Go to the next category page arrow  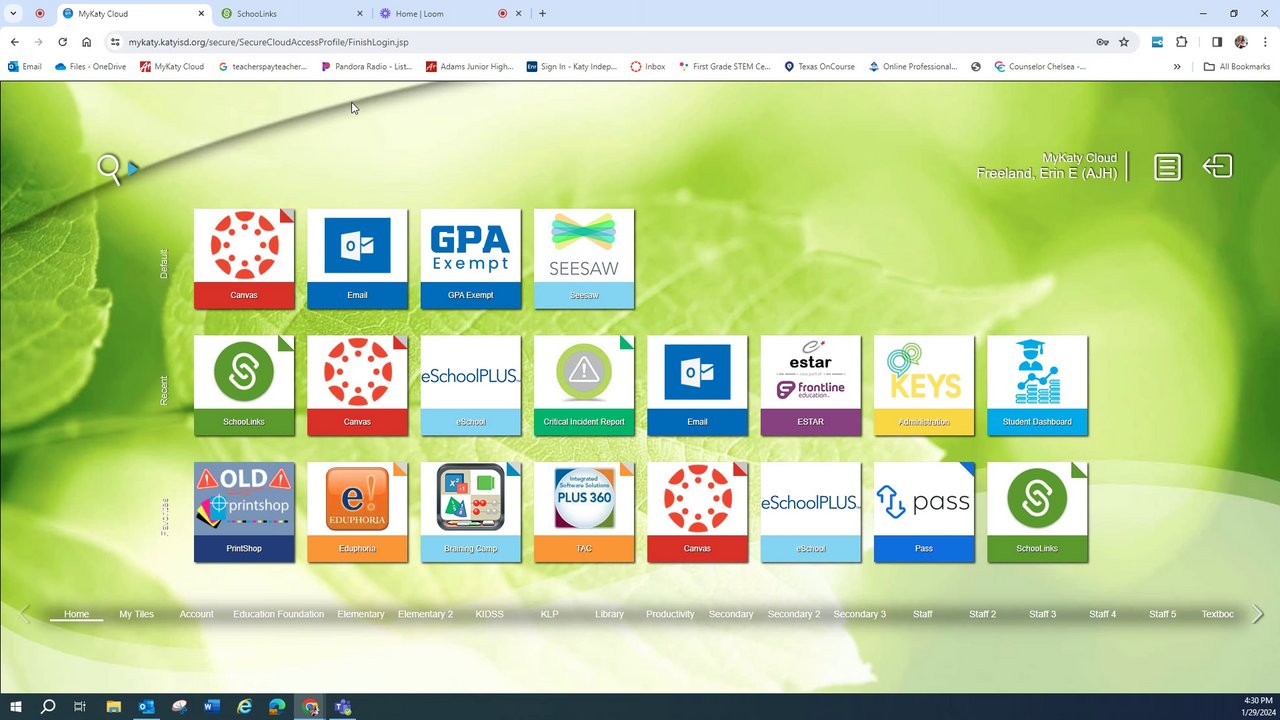pyautogui.click(x=1258, y=614)
